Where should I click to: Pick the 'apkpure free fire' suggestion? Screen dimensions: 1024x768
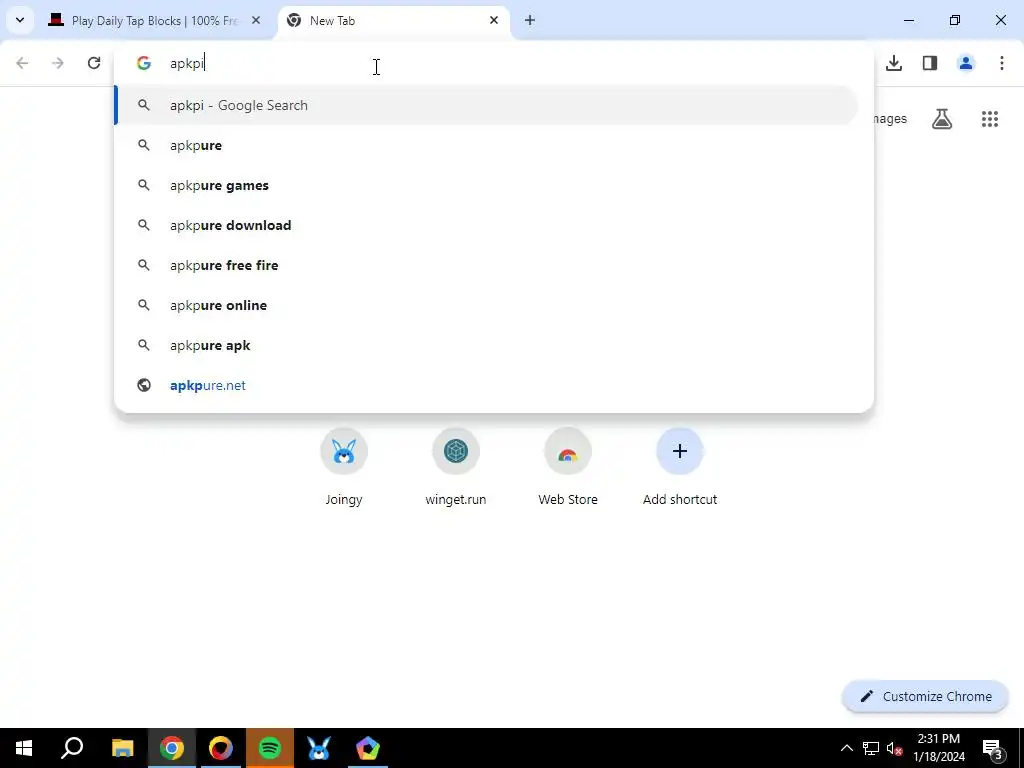pyautogui.click(x=487, y=265)
